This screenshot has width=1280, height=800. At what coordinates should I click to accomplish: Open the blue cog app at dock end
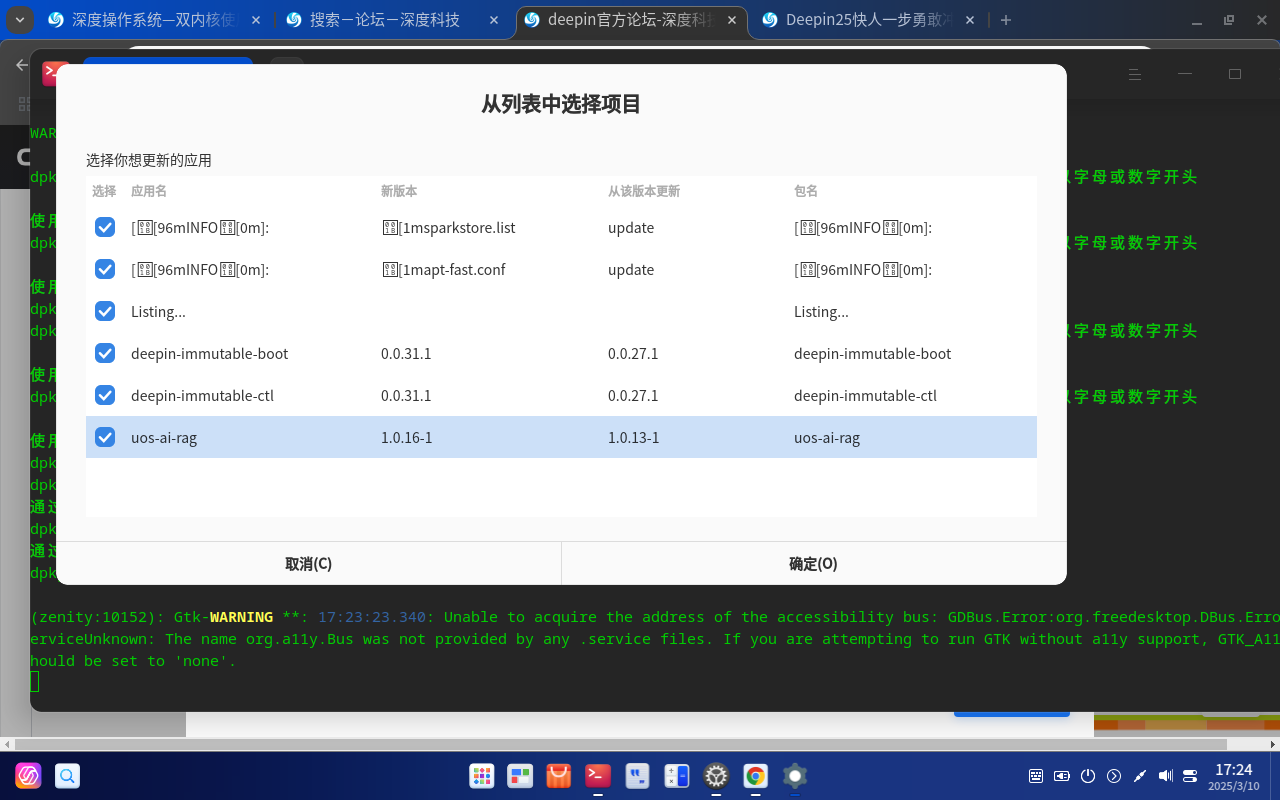click(x=794, y=775)
